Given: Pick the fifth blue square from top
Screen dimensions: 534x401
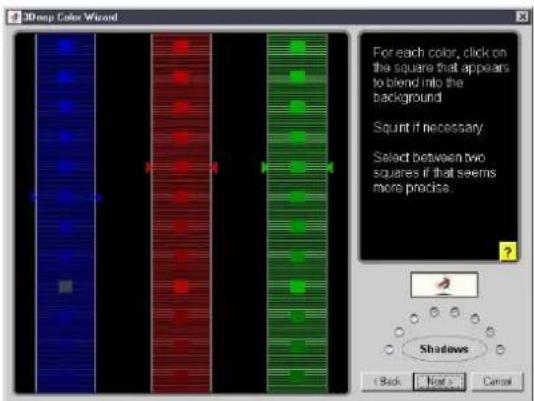Looking at the screenshot, I should 66,167.
